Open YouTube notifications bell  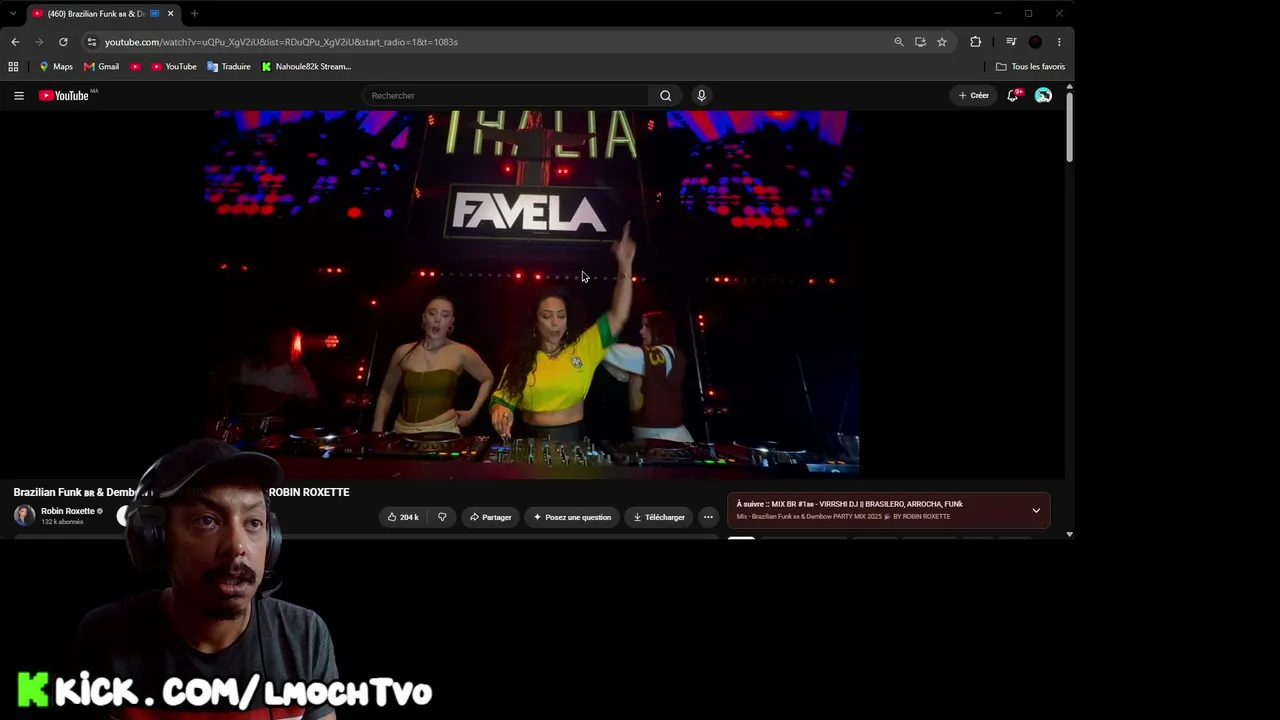tap(1013, 96)
